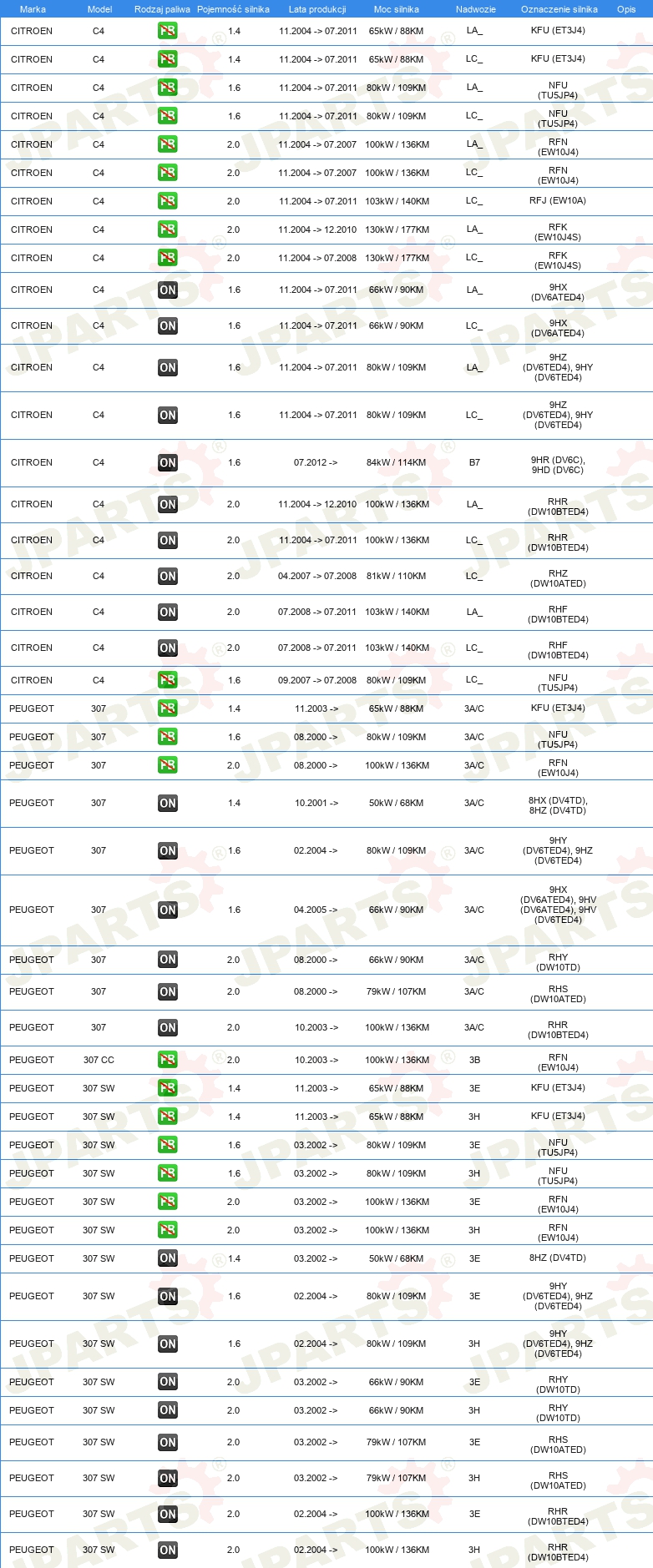Click the Rodzaj paliwa column header
This screenshot has height=1568, width=653.
[162, 9]
